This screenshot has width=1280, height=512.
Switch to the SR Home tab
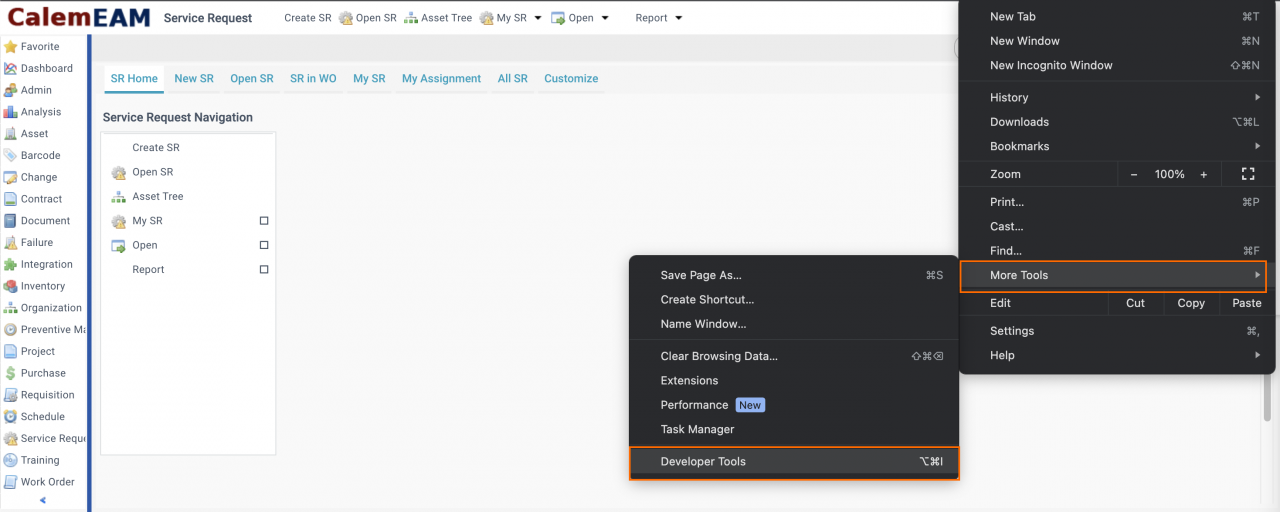point(134,78)
